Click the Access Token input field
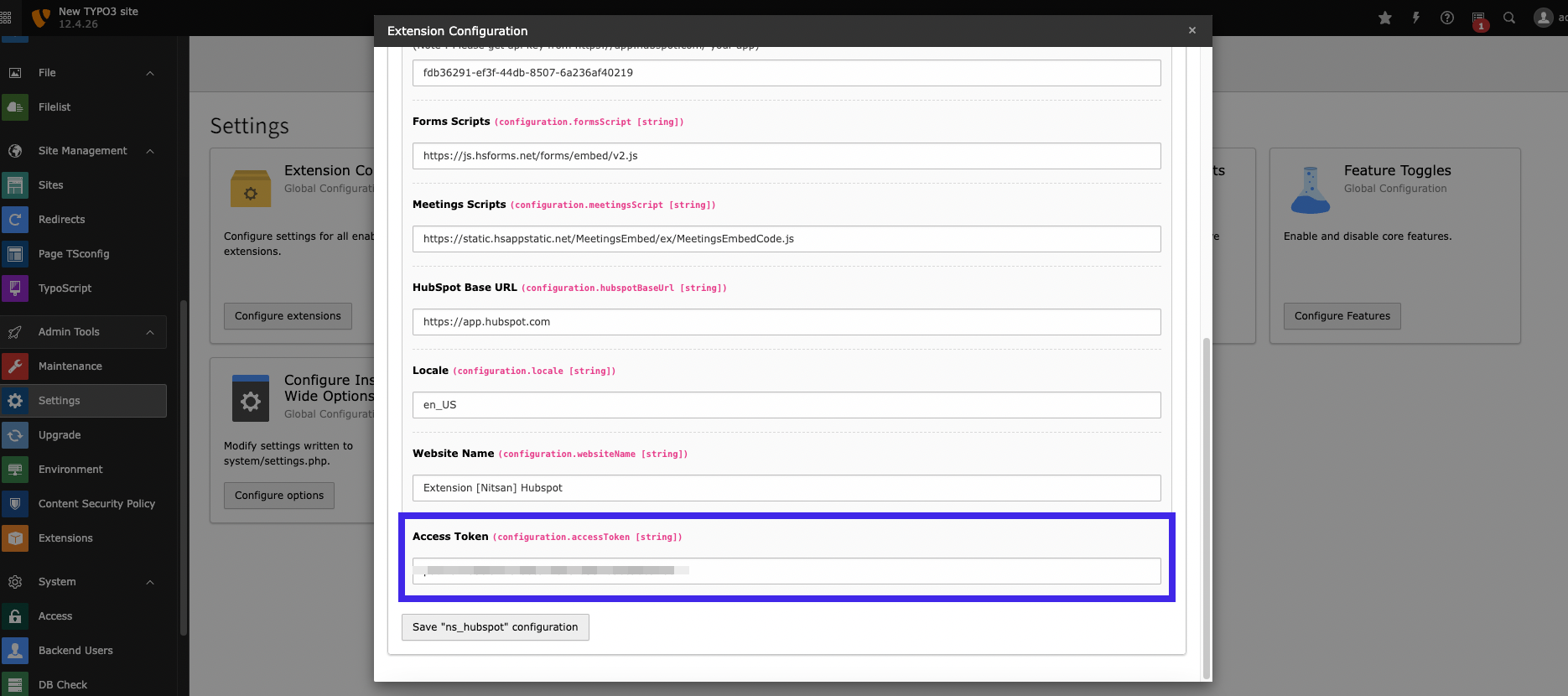The width and height of the screenshot is (1568, 696). pyautogui.click(x=787, y=571)
